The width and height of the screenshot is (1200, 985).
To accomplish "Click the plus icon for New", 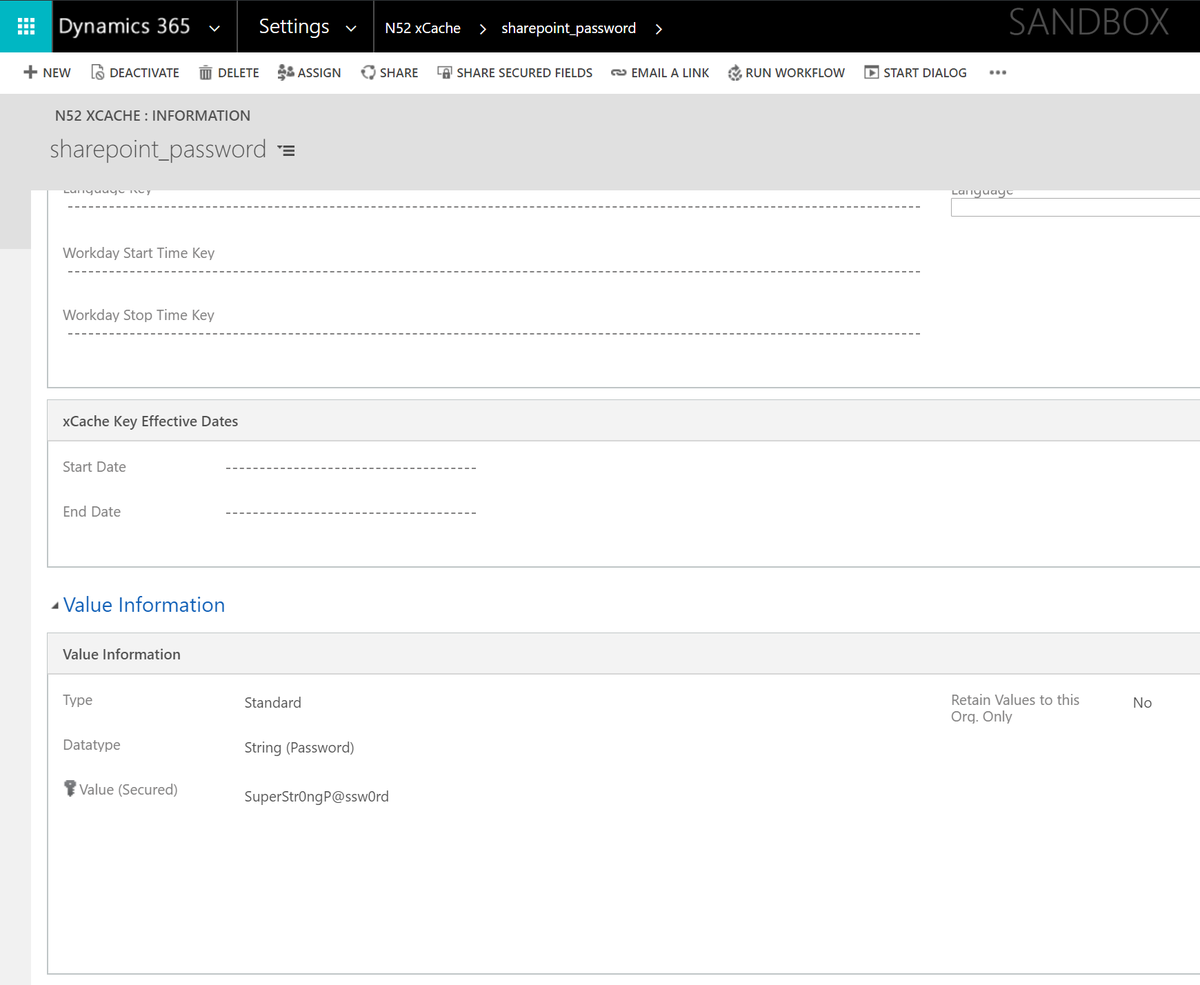I will point(30,72).
